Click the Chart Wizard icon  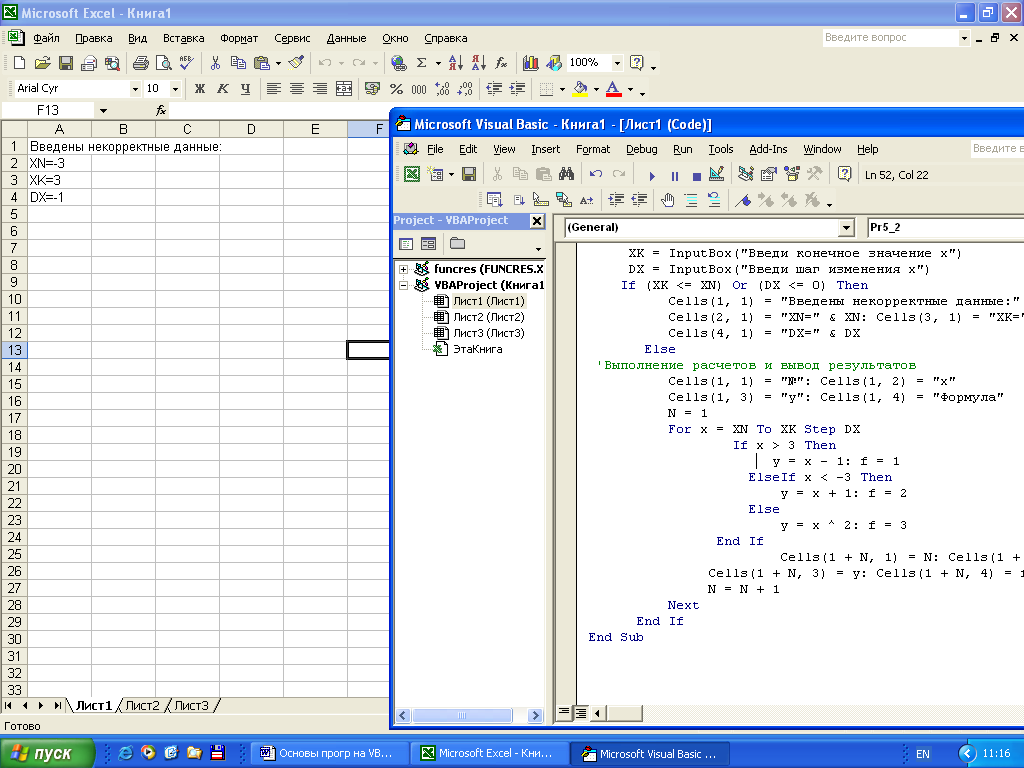coord(531,63)
